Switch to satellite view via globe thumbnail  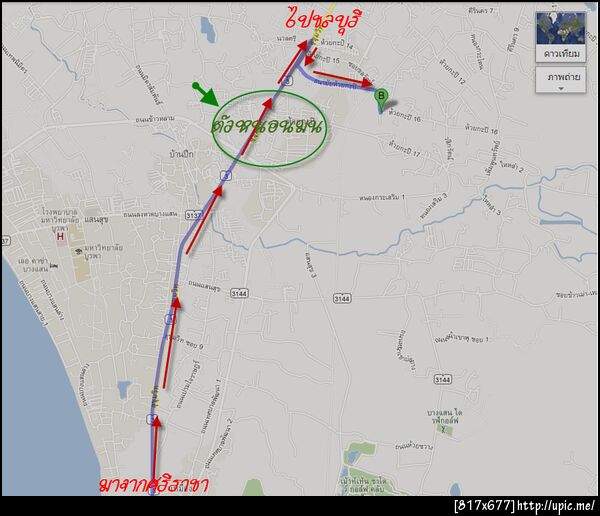pos(561,28)
